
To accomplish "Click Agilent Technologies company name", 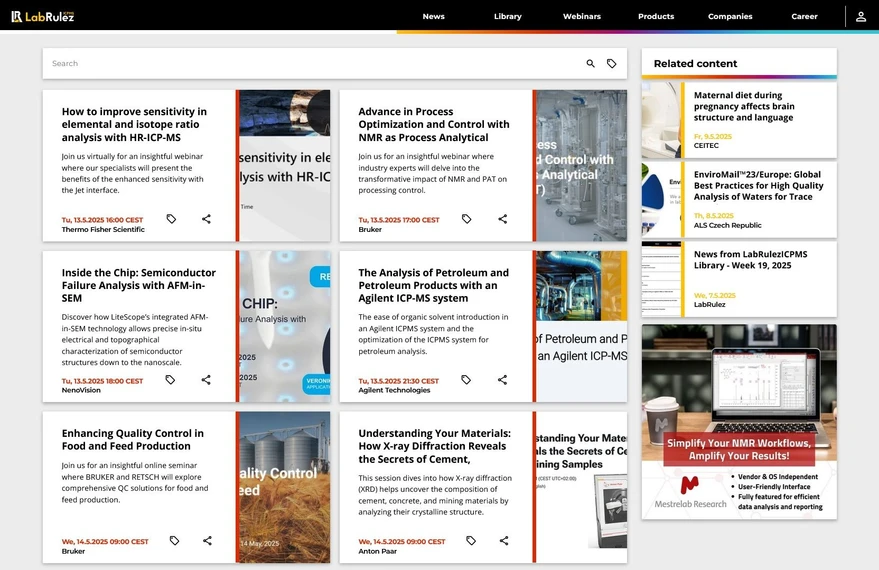I will click(394, 390).
